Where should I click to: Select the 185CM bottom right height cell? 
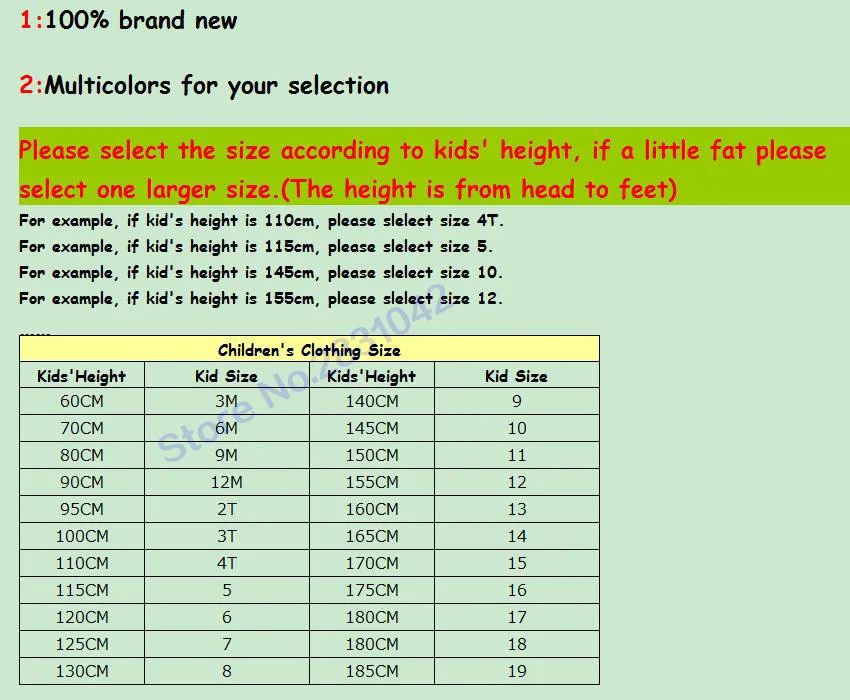[371, 671]
